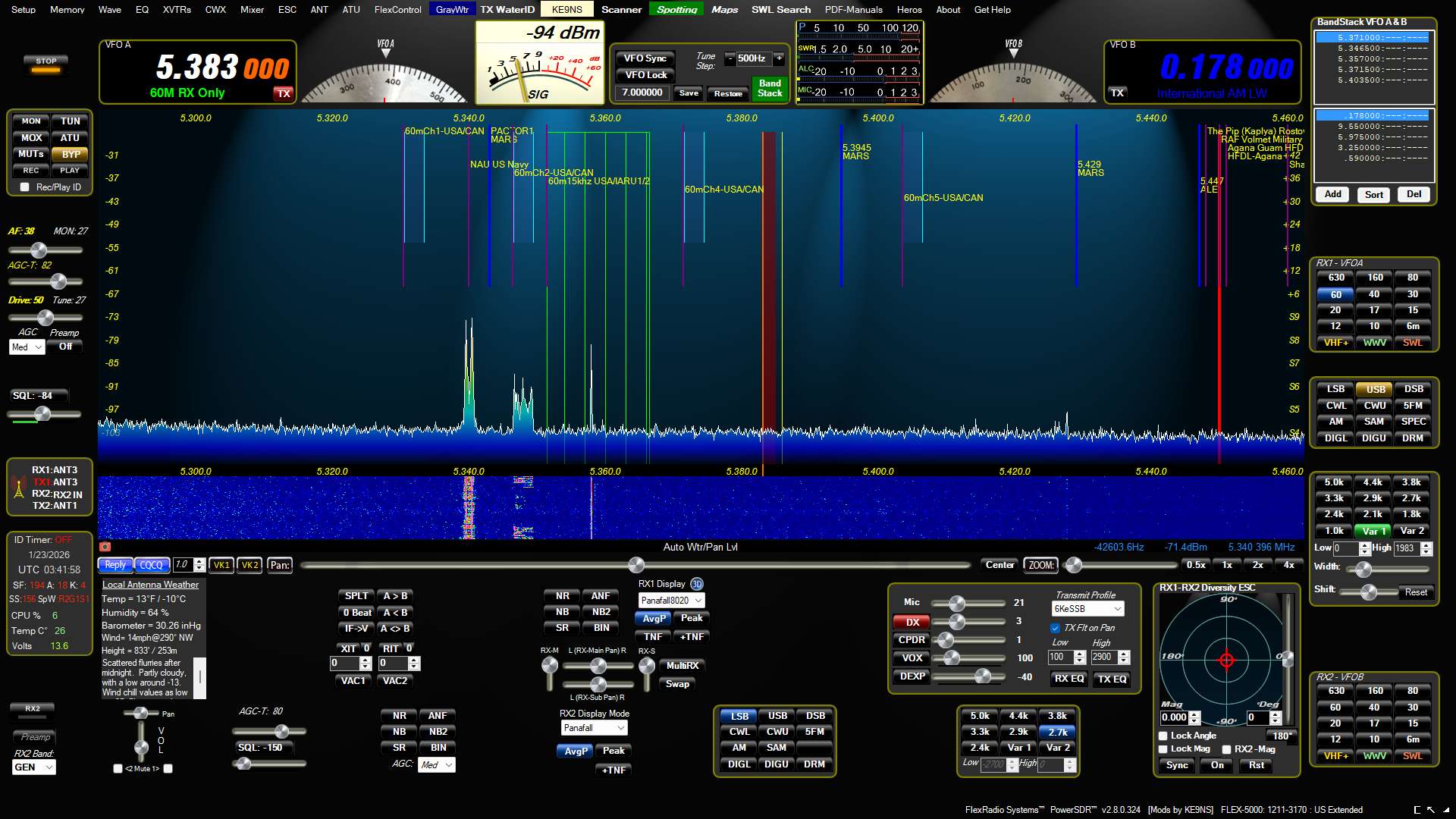
Task: Click the minus tune step button
Action: (x=730, y=58)
